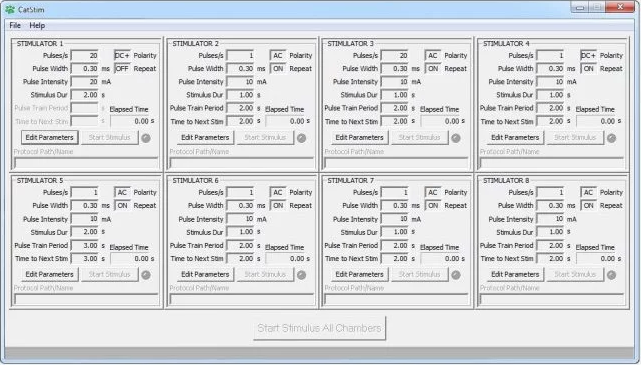Click Stimulator 5 Time to Next Stim field
This screenshot has width=641, height=365.
coord(84,258)
